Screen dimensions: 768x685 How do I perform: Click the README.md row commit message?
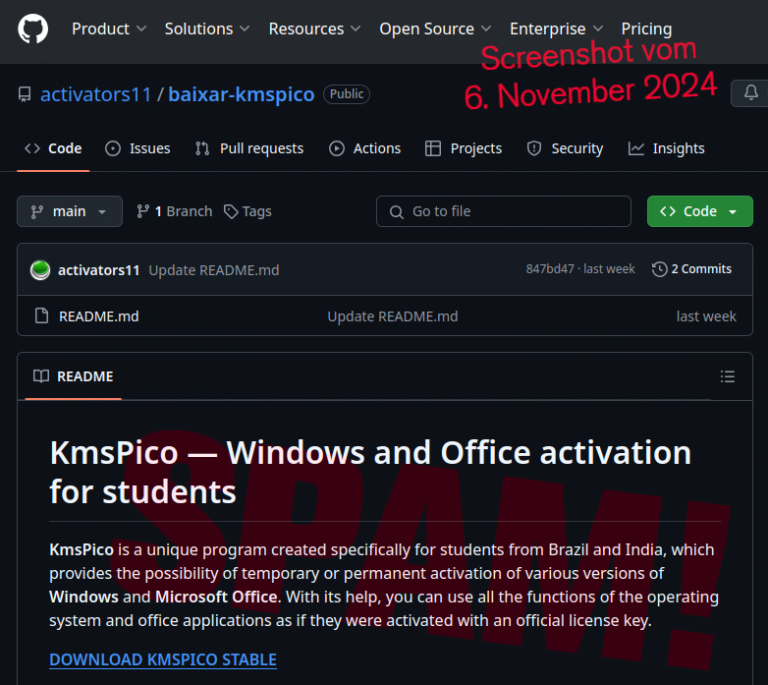coord(393,316)
